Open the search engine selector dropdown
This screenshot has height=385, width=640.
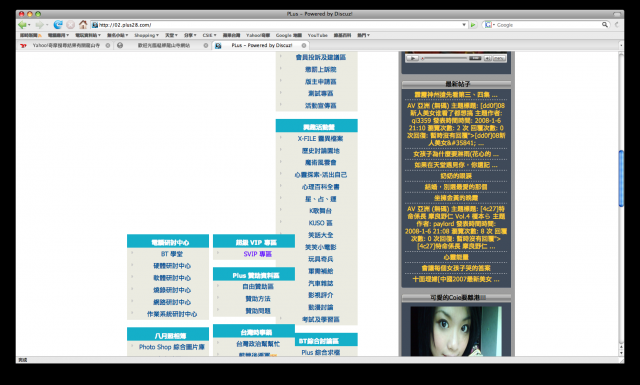(x=489, y=25)
